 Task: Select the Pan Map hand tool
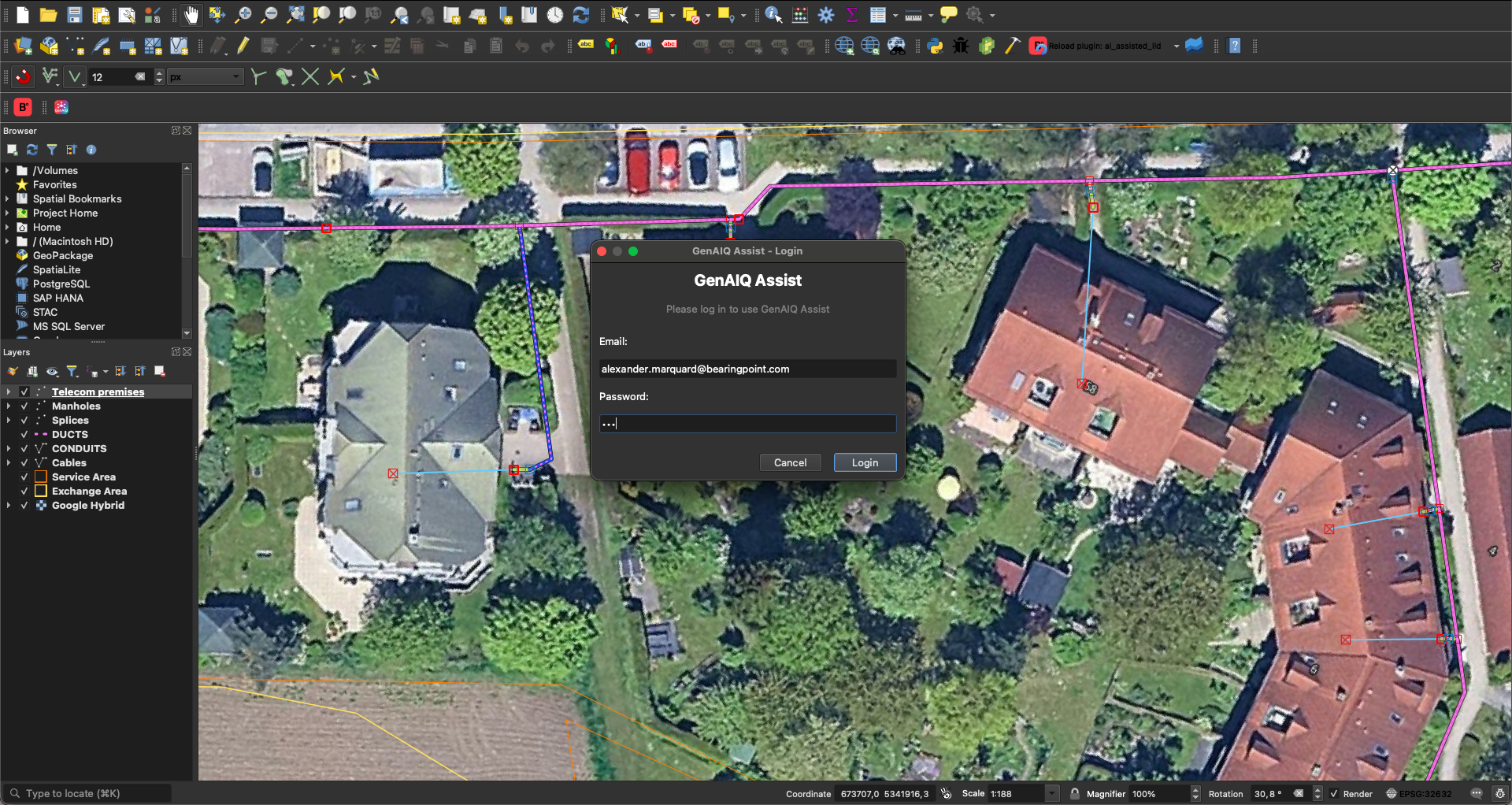(191, 15)
